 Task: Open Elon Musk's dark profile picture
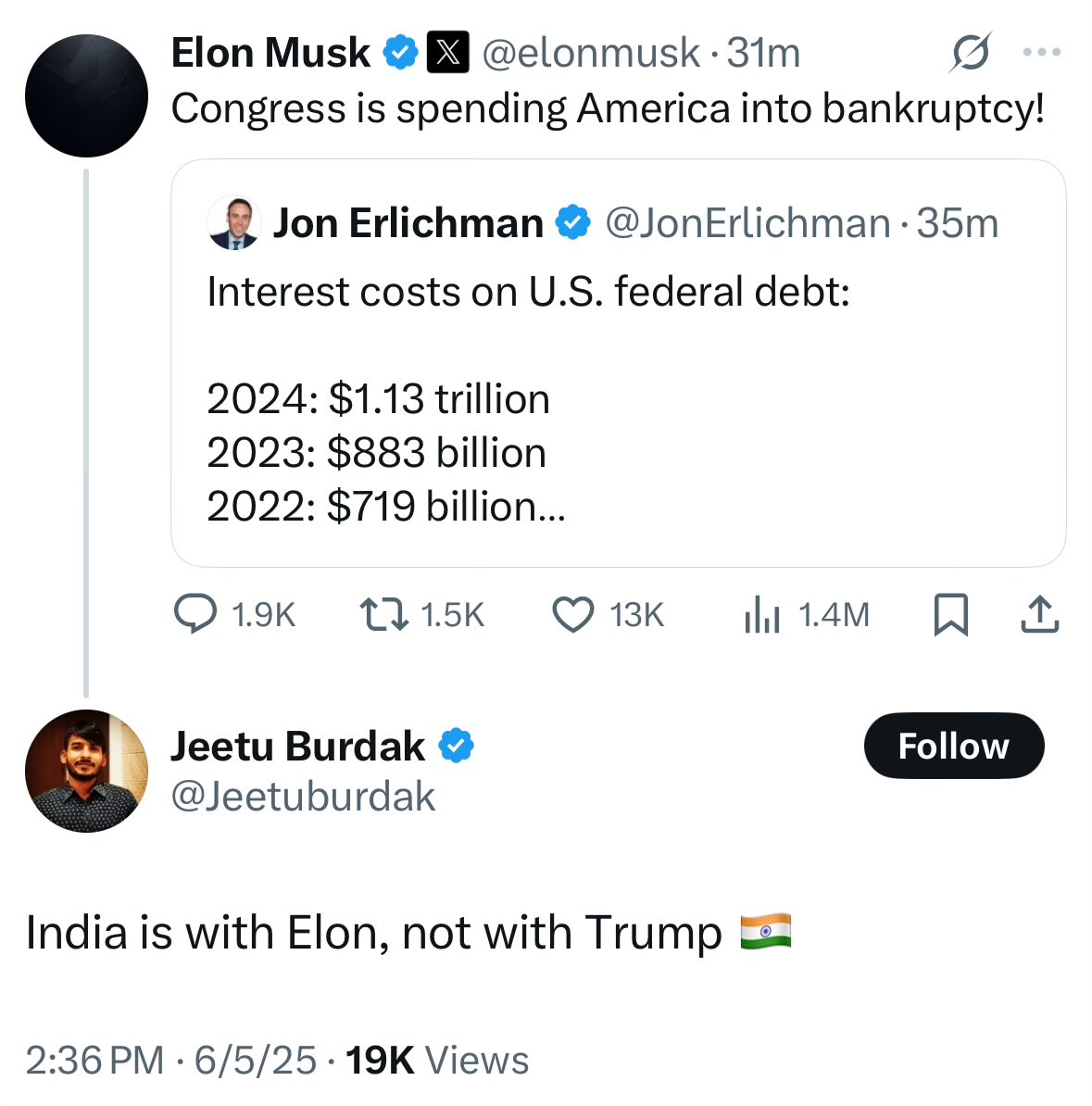pyautogui.click(x=86, y=96)
